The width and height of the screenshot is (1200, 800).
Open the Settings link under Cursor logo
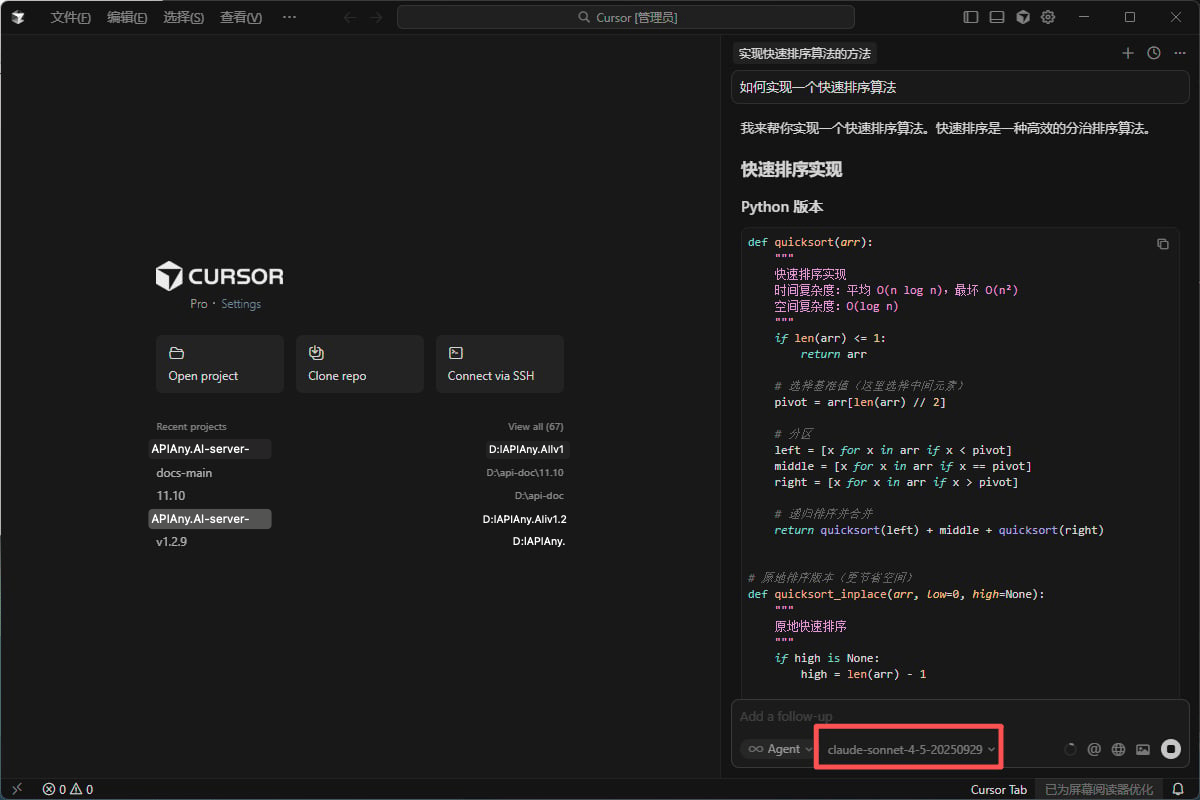tap(241, 304)
